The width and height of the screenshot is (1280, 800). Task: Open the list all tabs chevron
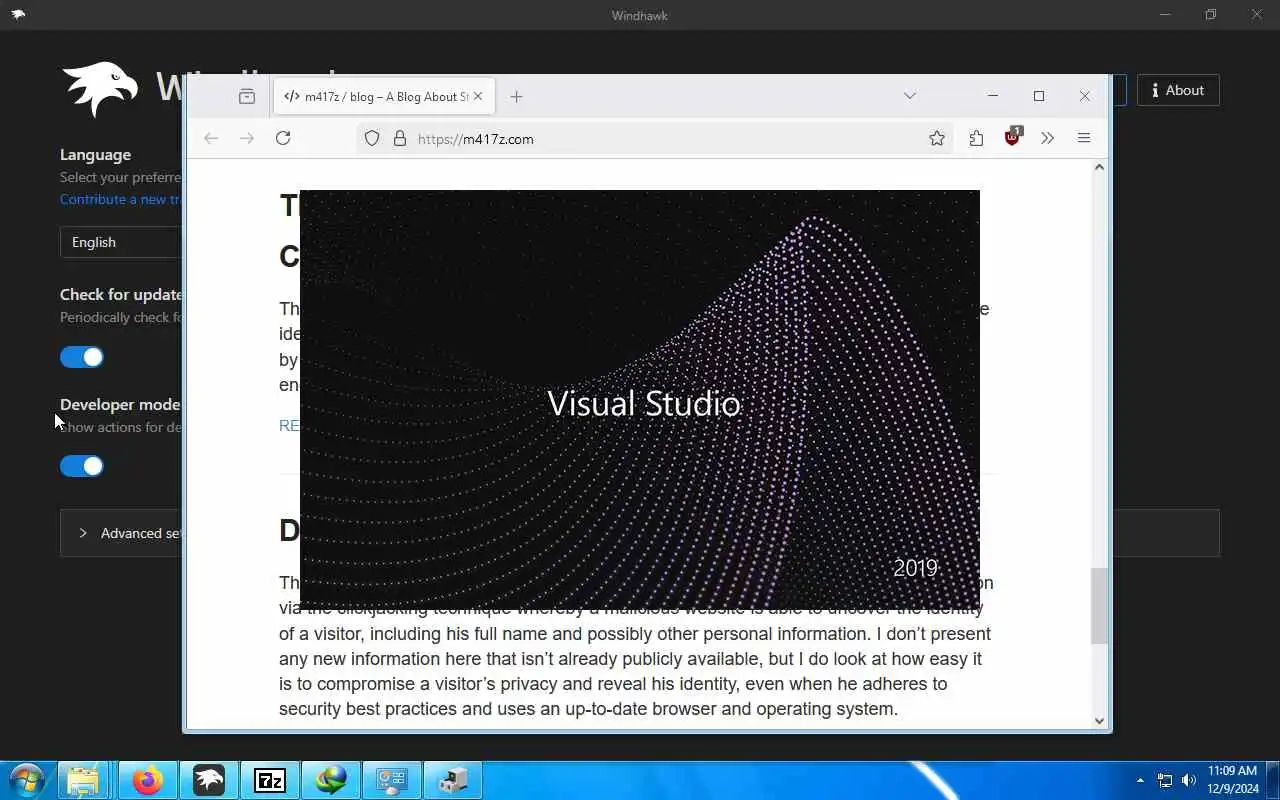click(909, 96)
